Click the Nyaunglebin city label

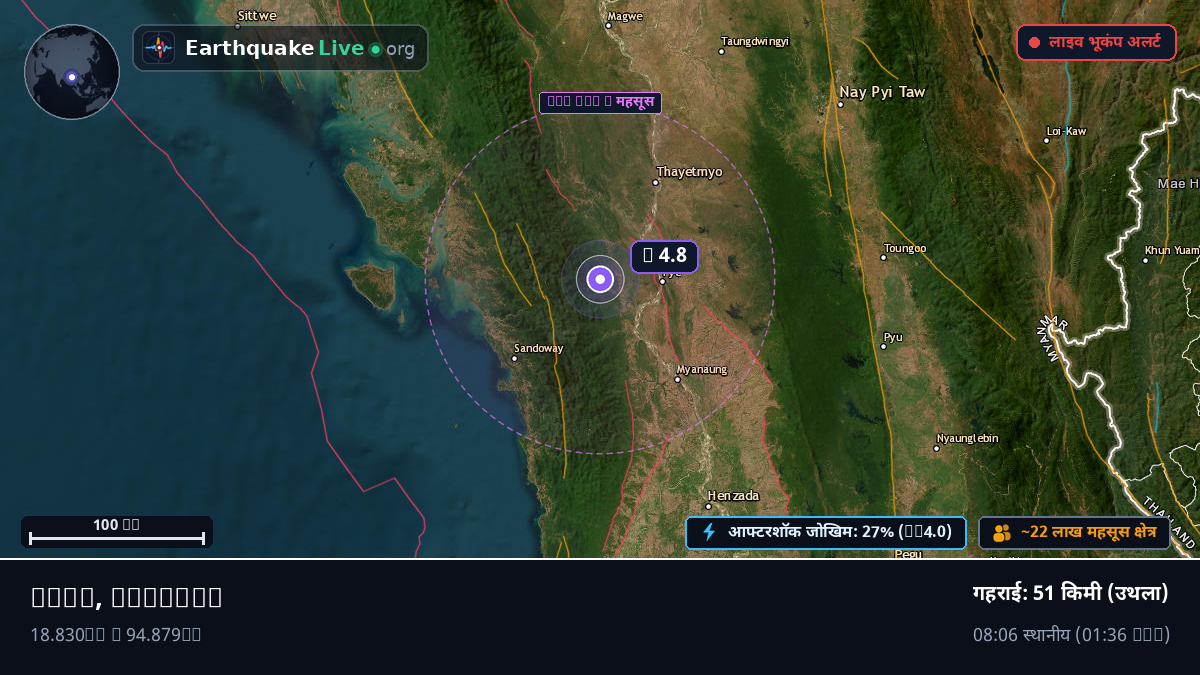pos(967,439)
